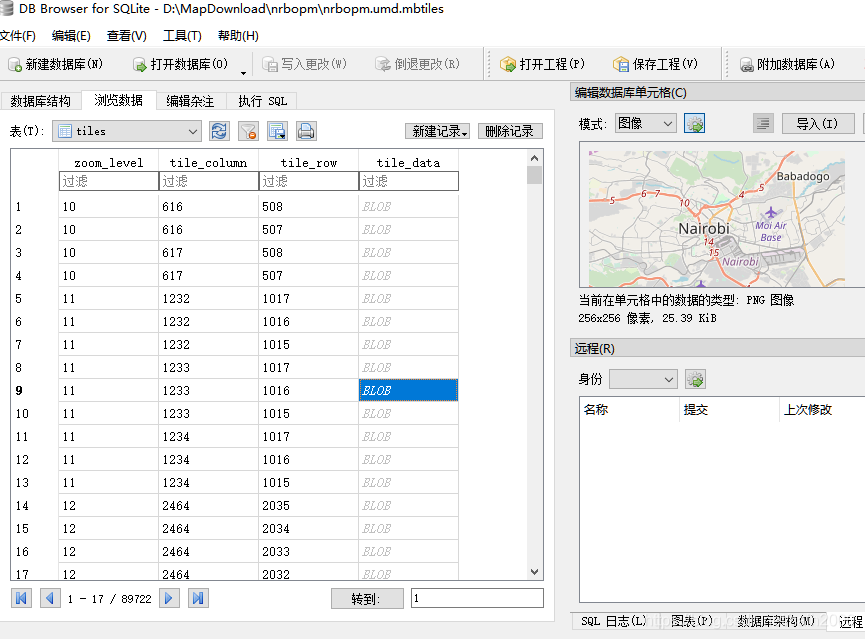The image size is (865, 639).
Task: Click the Delete Record (删除记录) button
Action: [510, 131]
